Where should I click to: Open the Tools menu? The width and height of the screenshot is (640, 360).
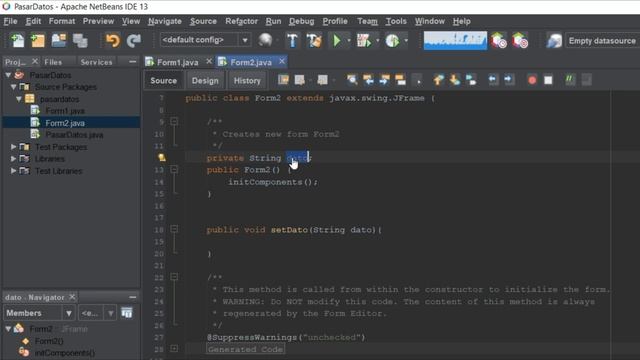(396, 21)
